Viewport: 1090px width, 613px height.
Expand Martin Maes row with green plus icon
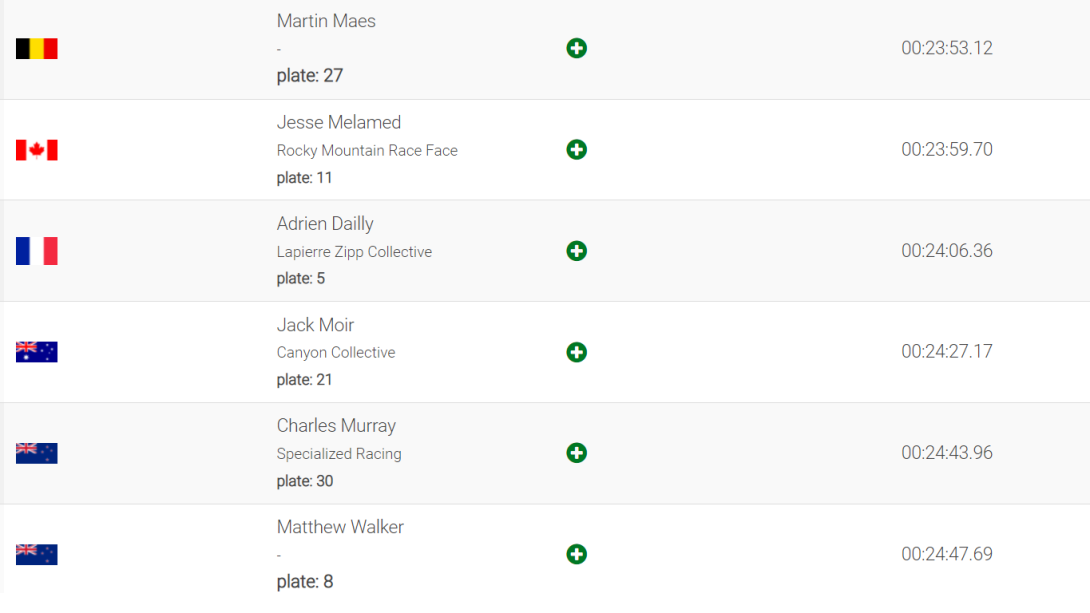pos(576,48)
